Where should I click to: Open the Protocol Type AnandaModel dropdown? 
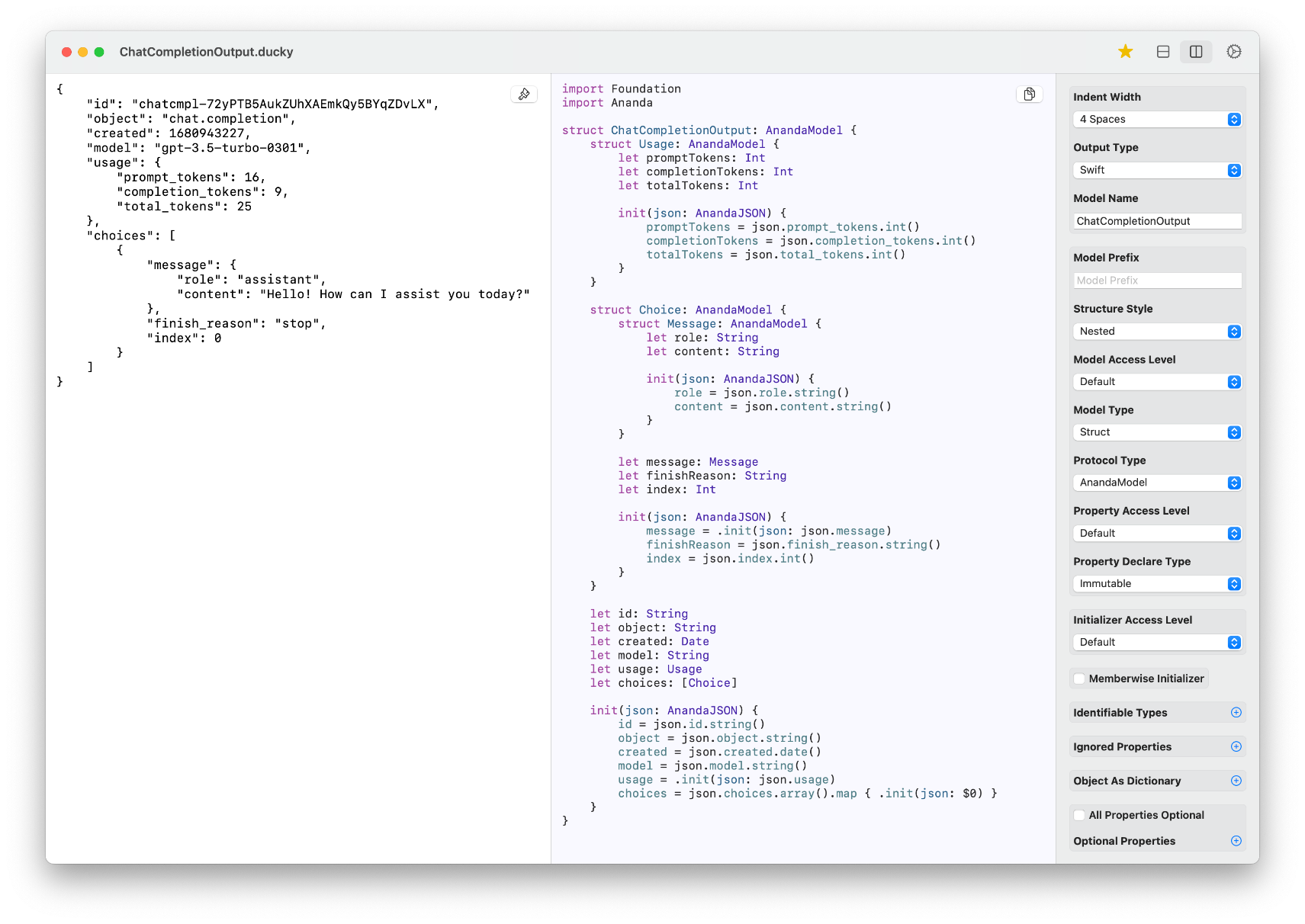[x=1157, y=483]
